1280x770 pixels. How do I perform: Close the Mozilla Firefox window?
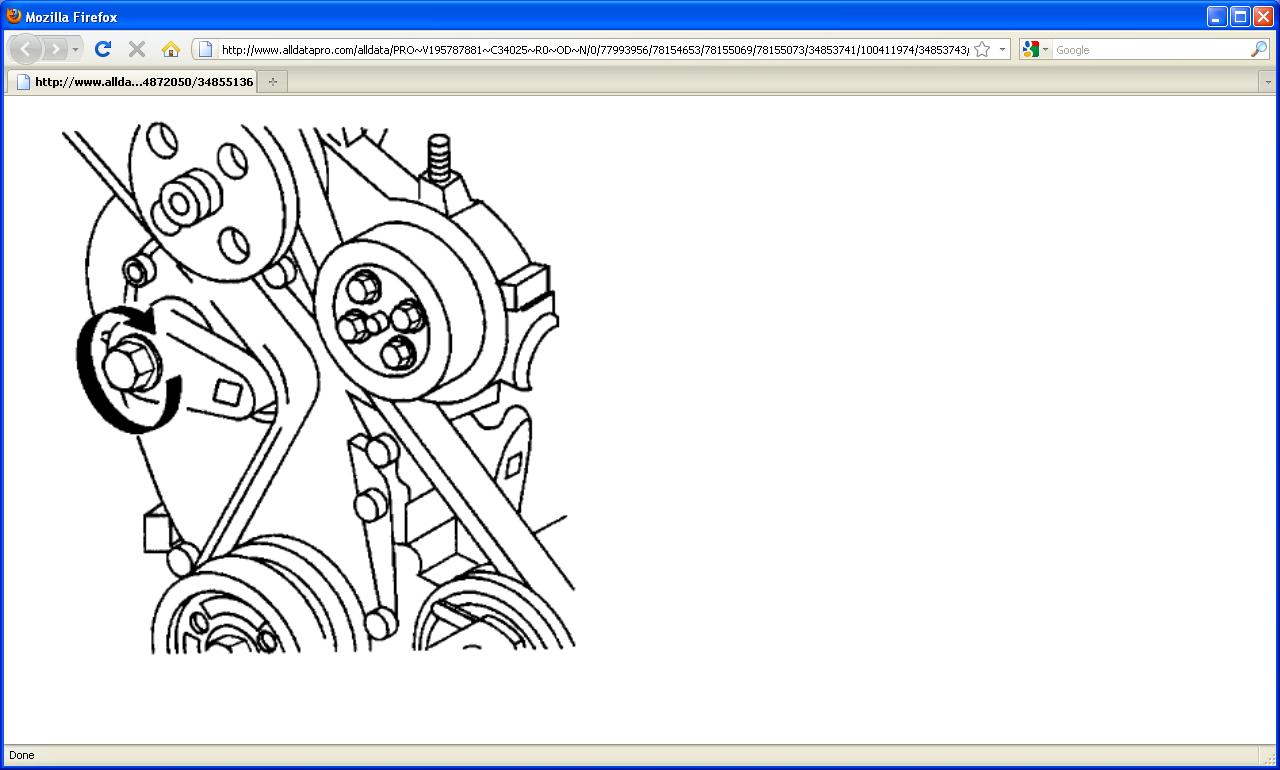coord(1263,16)
